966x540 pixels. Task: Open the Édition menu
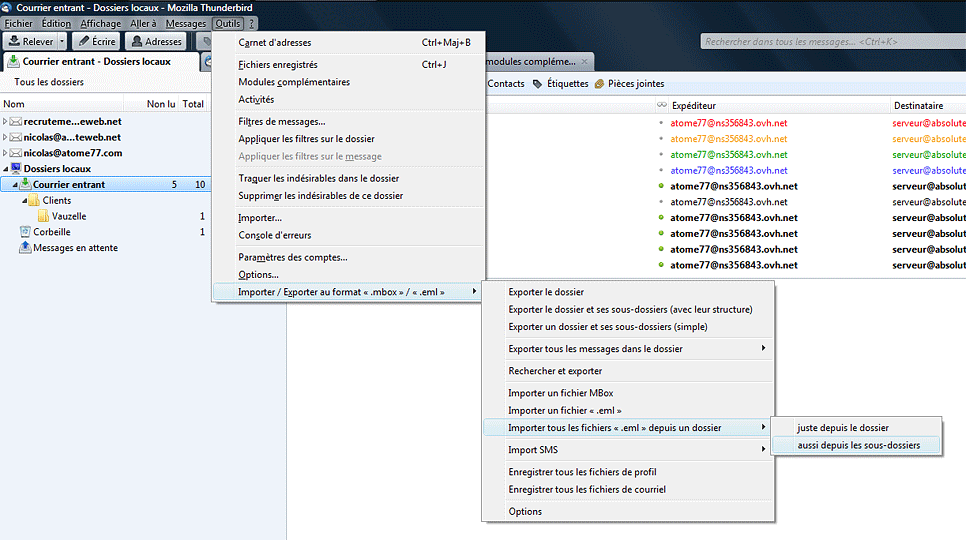click(x=56, y=23)
